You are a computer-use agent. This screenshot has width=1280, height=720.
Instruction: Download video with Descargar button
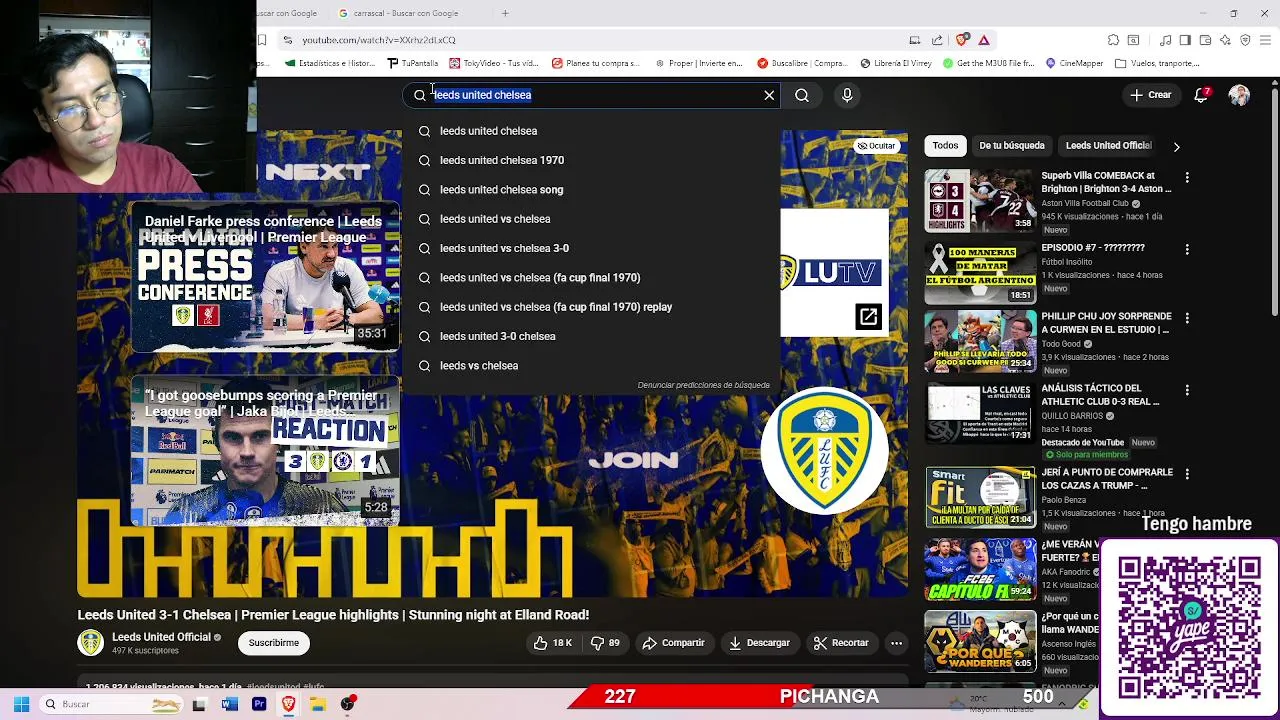click(x=759, y=643)
